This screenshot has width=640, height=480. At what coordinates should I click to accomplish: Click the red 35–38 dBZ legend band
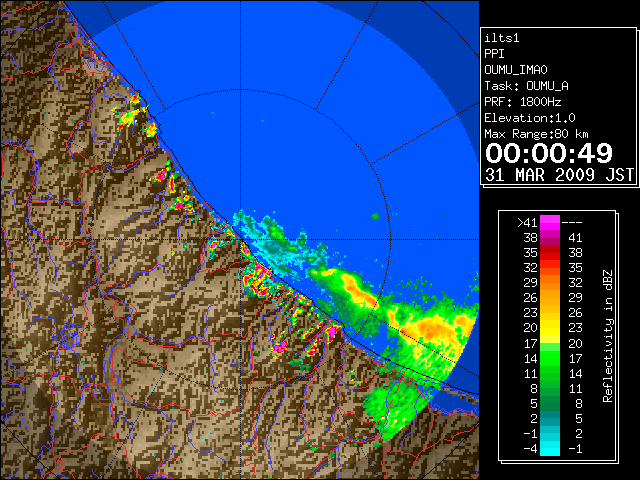[x=550, y=253]
